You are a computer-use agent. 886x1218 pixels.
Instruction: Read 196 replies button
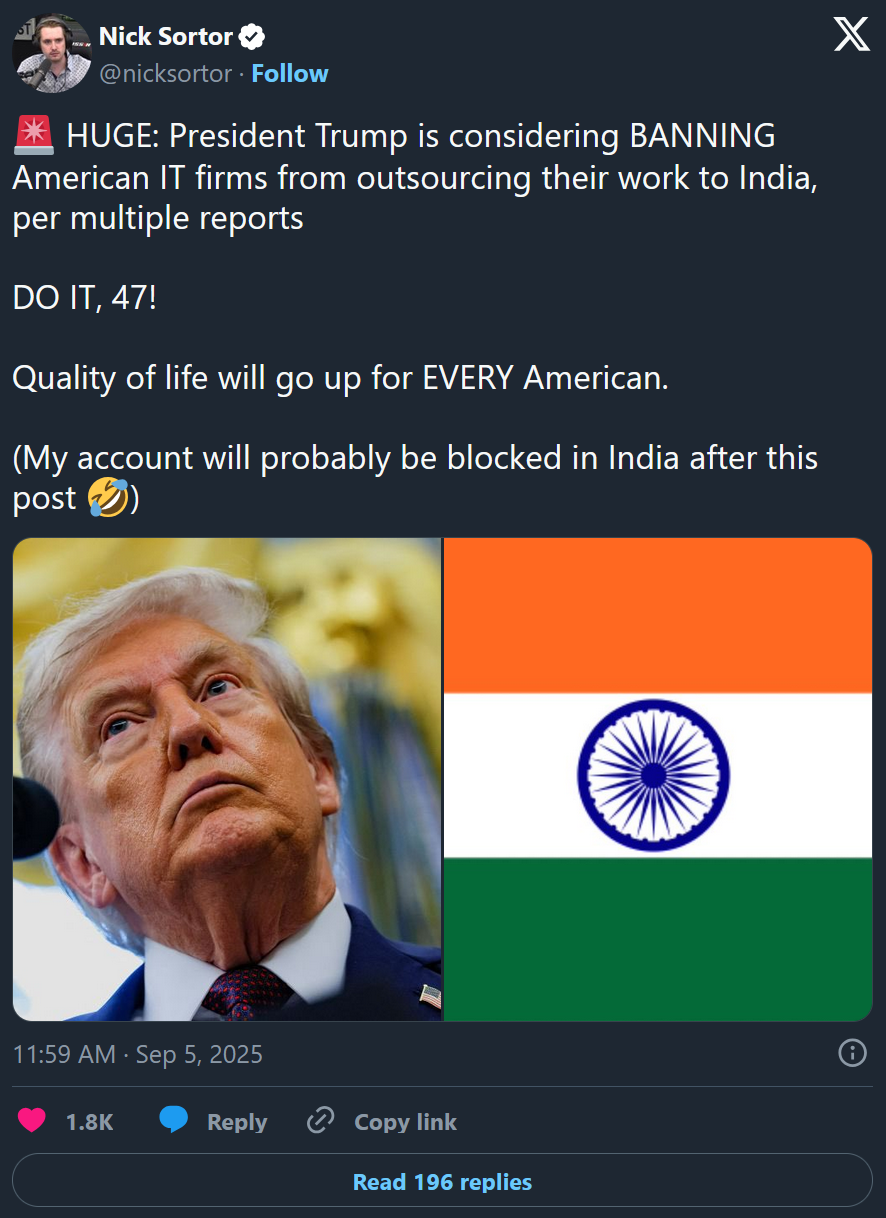(442, 1182)
